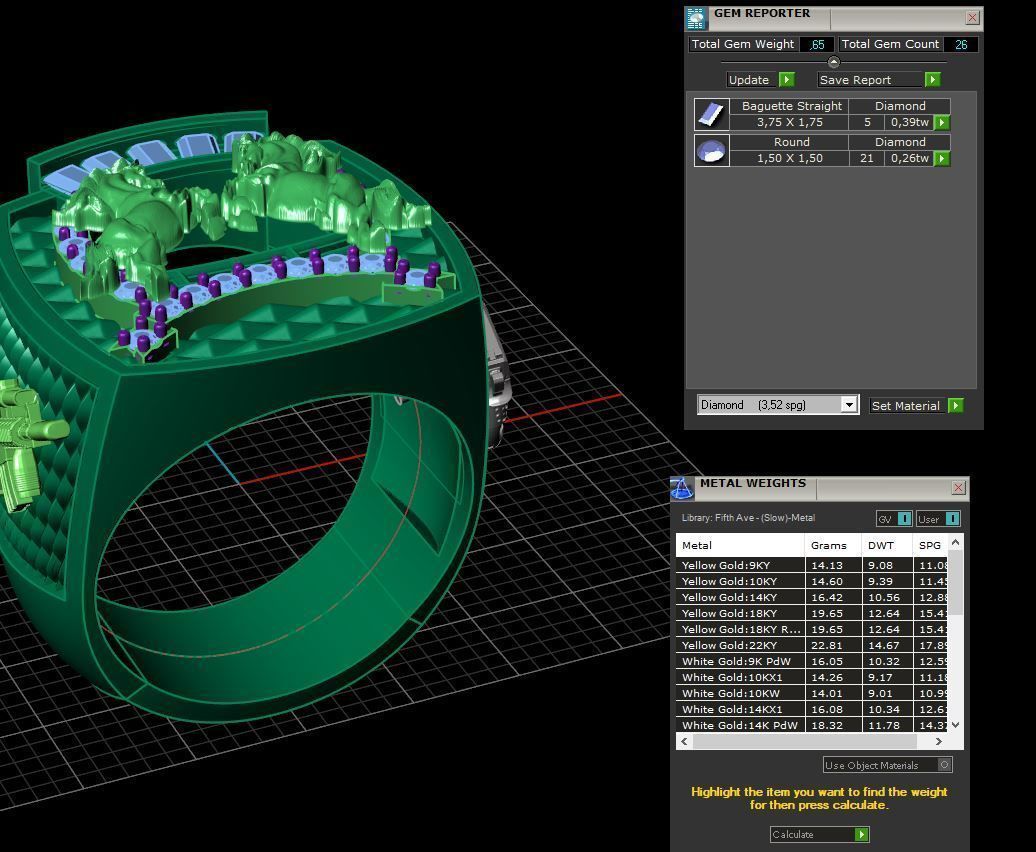Click the Set Material button
Screen dimensions: 1036x852
click(908, 406)
